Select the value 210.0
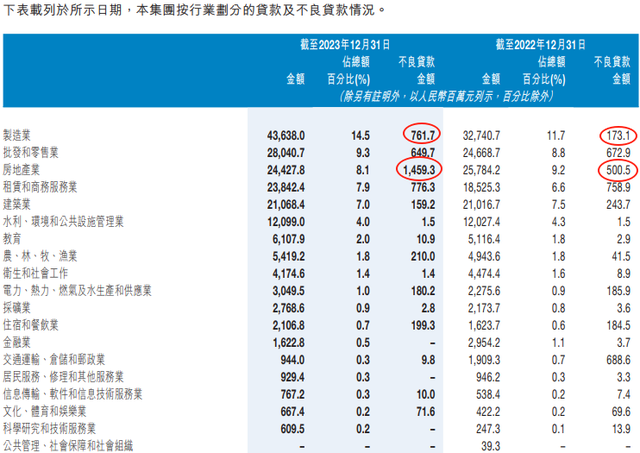The height and width of the screenshot is (453, 640). [x=422, y=256]
